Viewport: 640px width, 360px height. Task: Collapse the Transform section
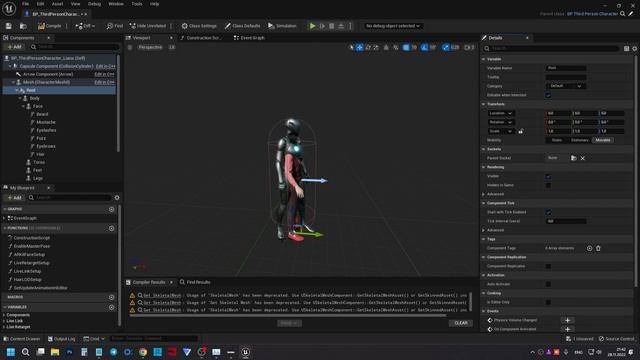click(x=484, y=104)
